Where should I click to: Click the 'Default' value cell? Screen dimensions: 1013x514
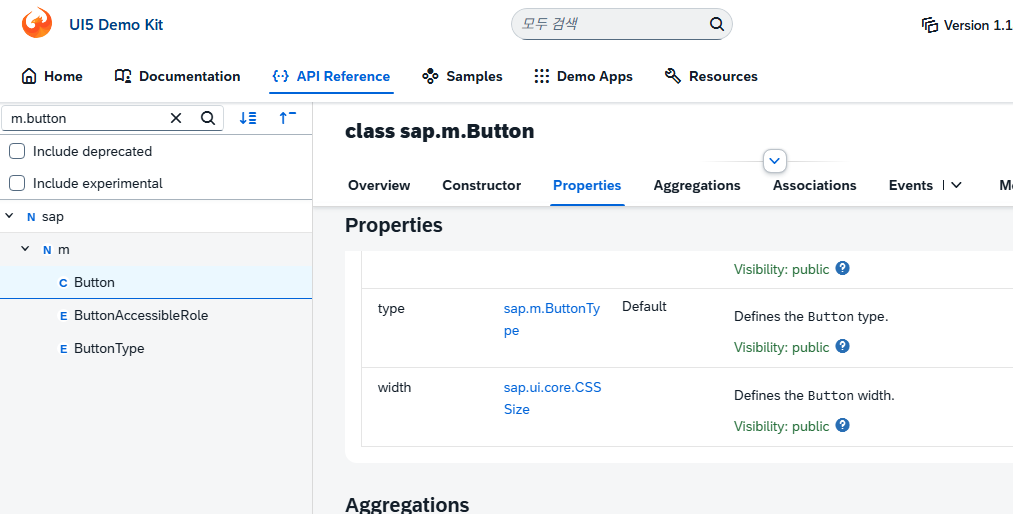coord(644,307)
